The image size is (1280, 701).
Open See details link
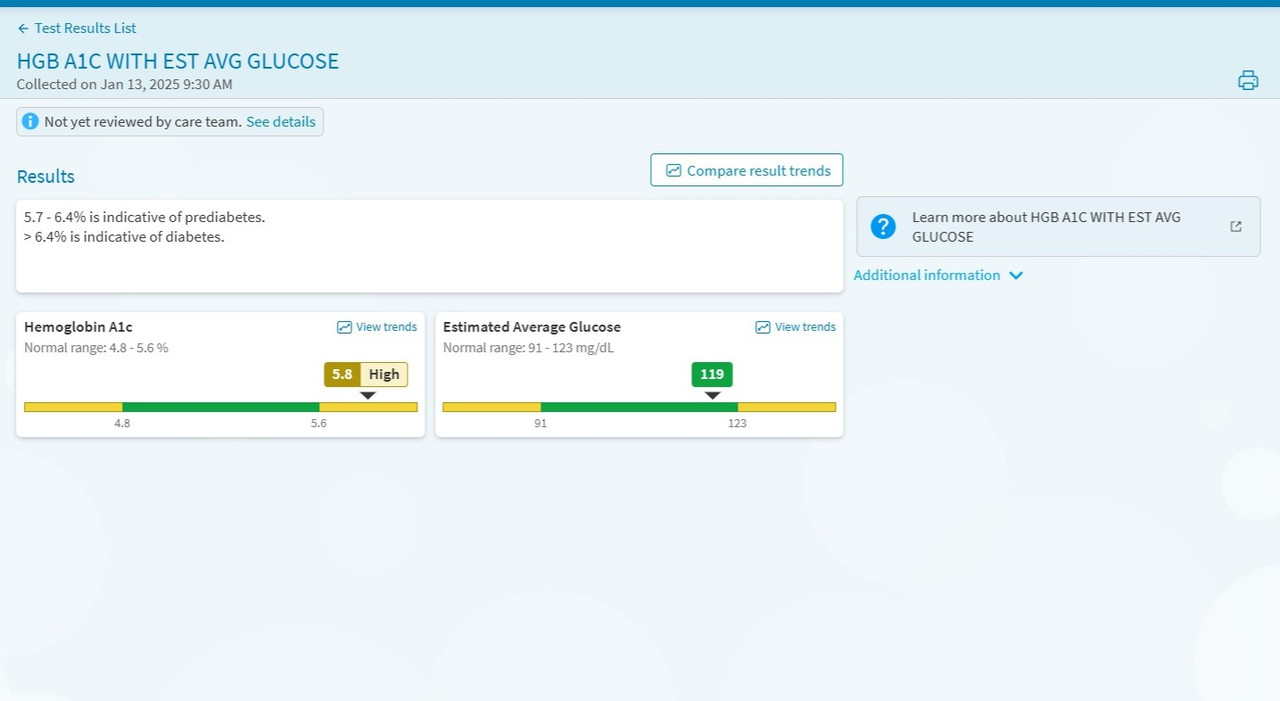click(281, 122)
